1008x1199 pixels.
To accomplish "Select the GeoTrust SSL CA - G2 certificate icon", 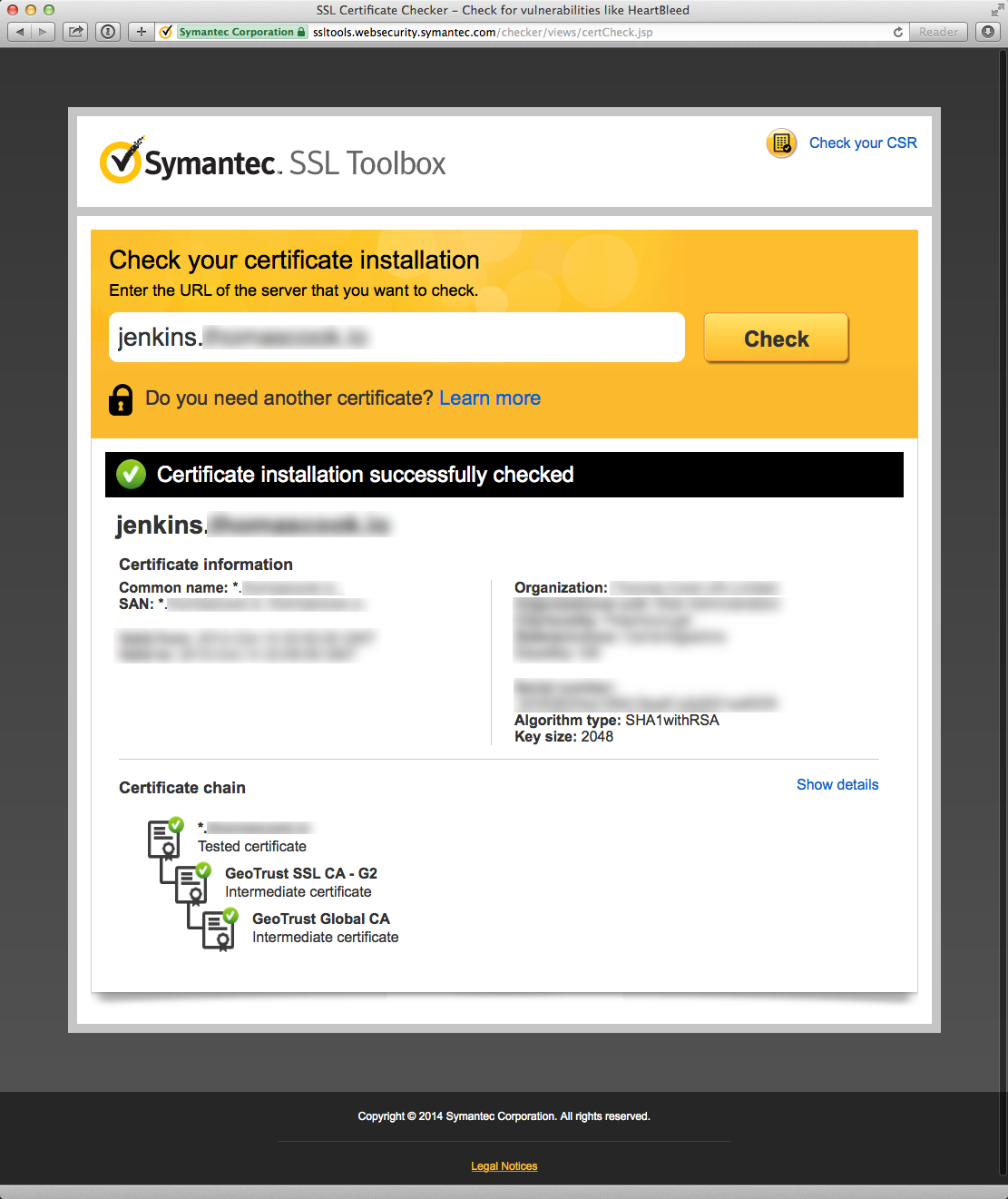I will click(x=193, y=883).
